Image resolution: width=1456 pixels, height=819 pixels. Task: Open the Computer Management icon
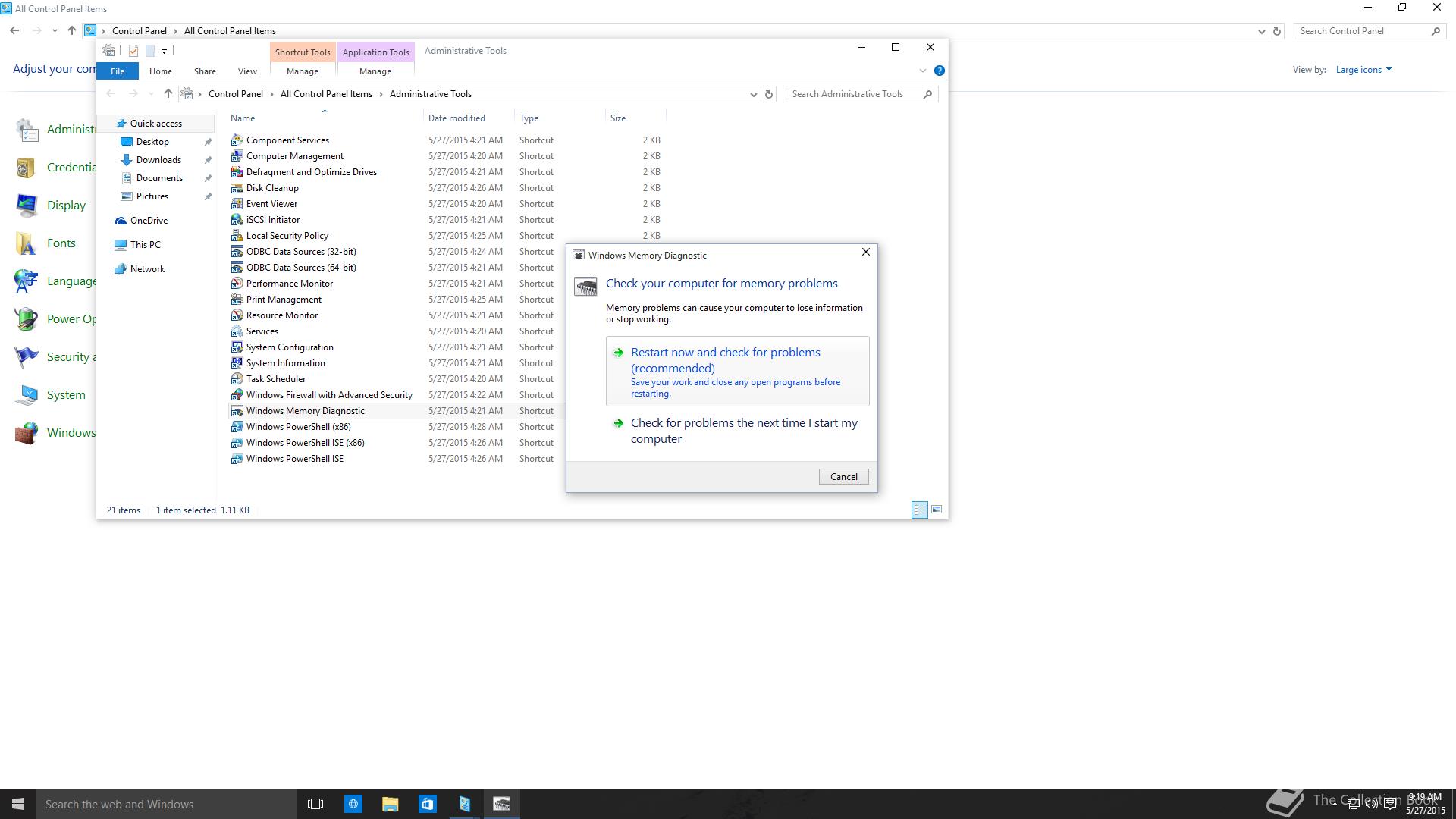pyautogui.click(x=237, y=156)
